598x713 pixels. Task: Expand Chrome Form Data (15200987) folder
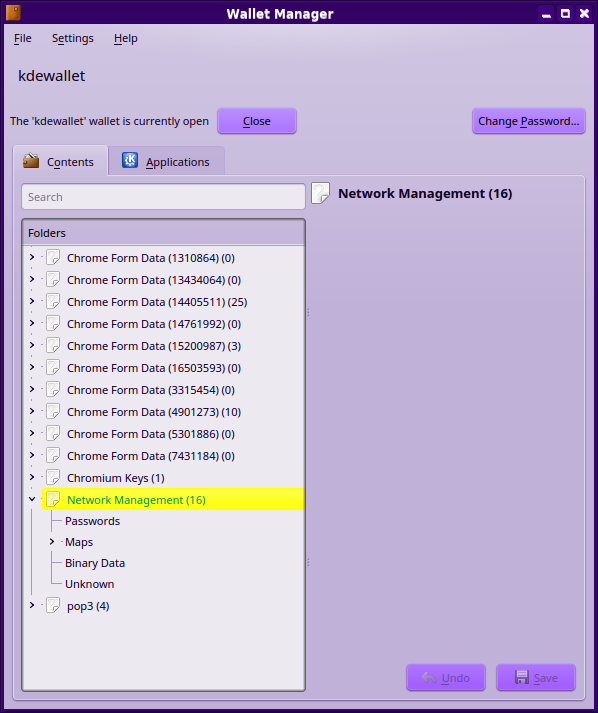pos(32,346)
